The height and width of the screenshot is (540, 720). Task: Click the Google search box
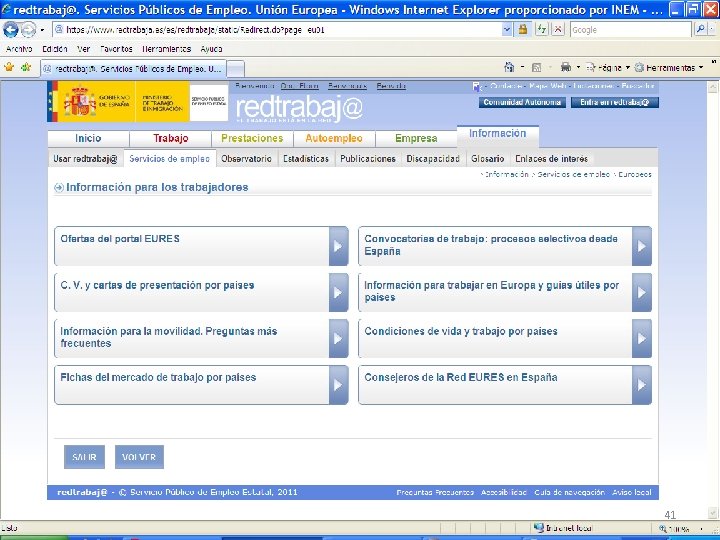click(x=630, y=30)
